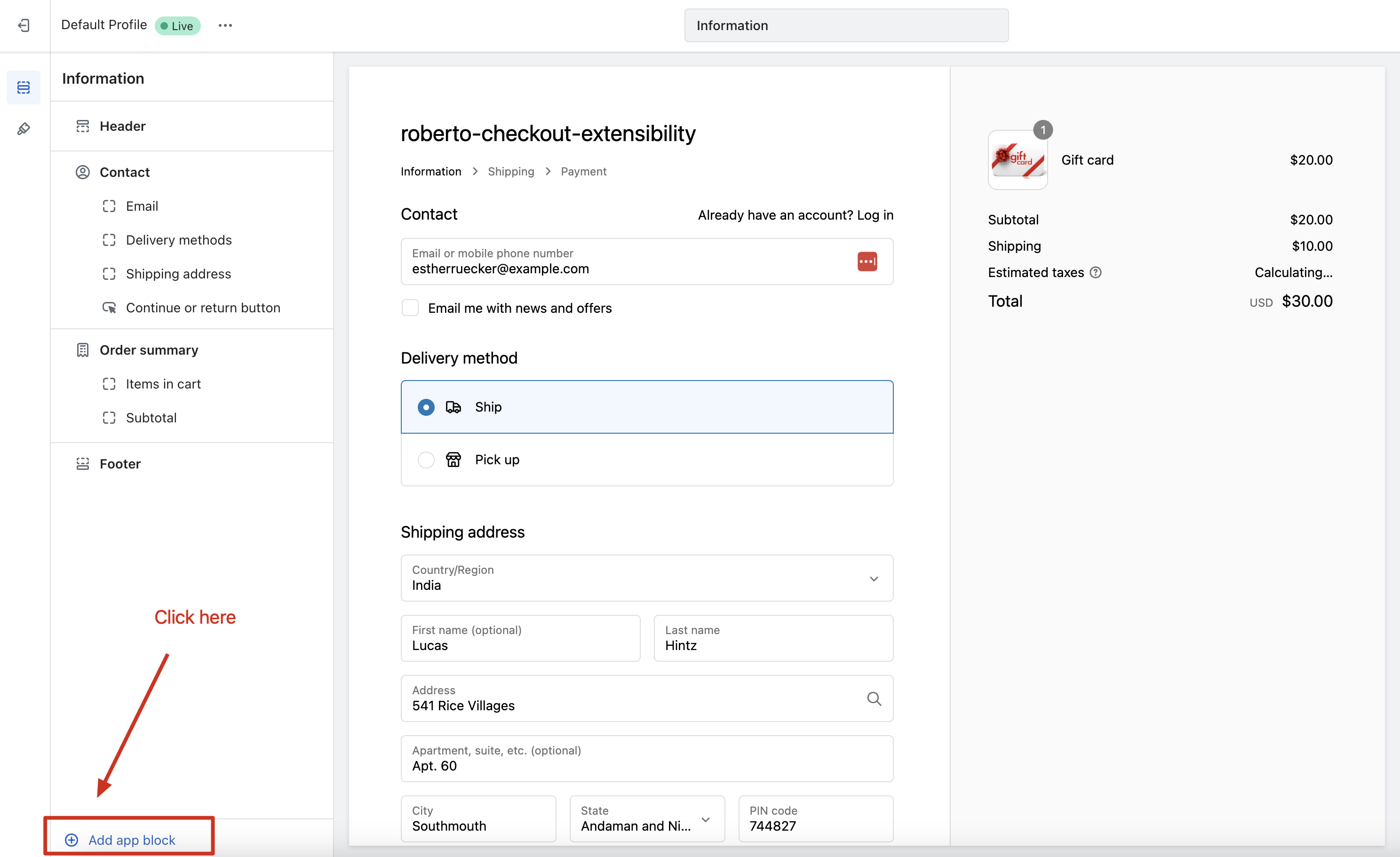1400x857 pixels.
Task: Select the Sections panel icon in sidebar
Action: click(x=24, y=87)
